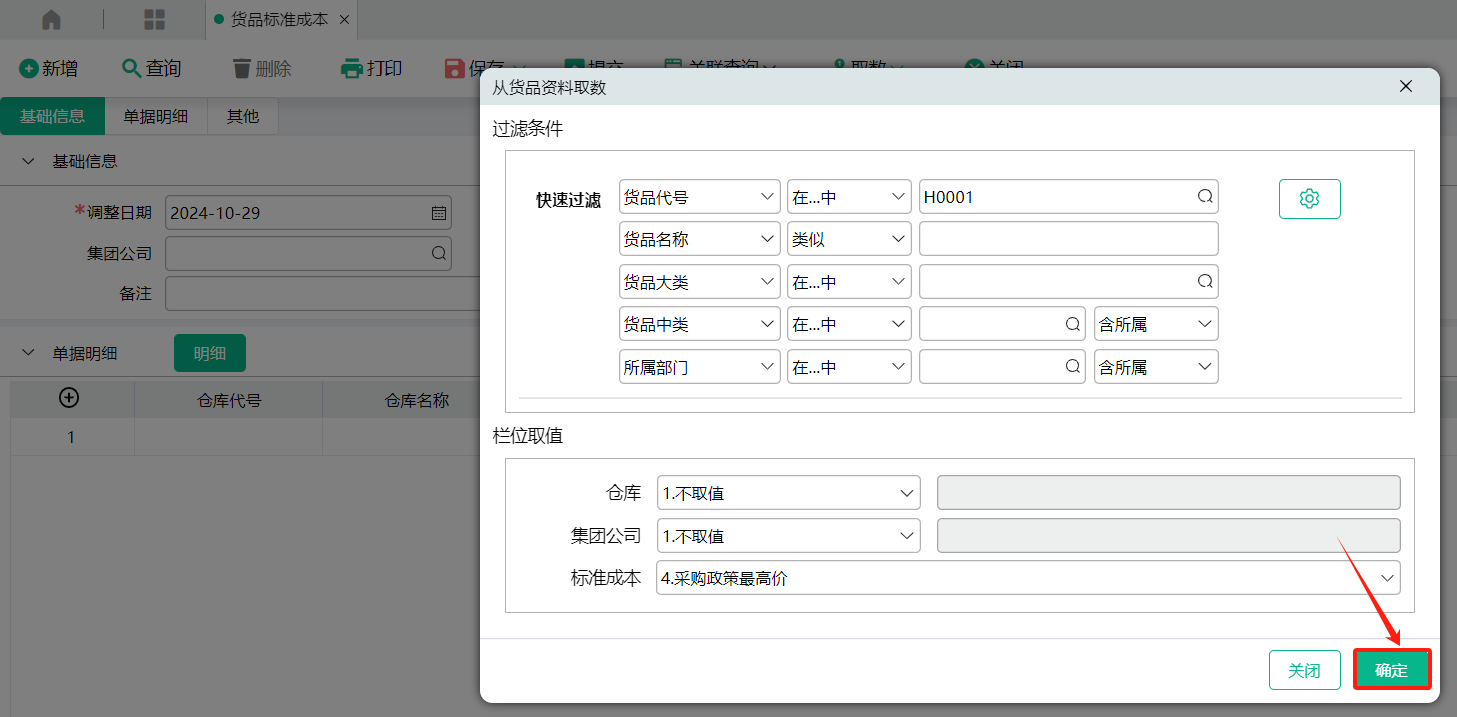The image size is (1457, 717).
Task: Open the 货品中类 field dropdown
Action: click(699, 324)
